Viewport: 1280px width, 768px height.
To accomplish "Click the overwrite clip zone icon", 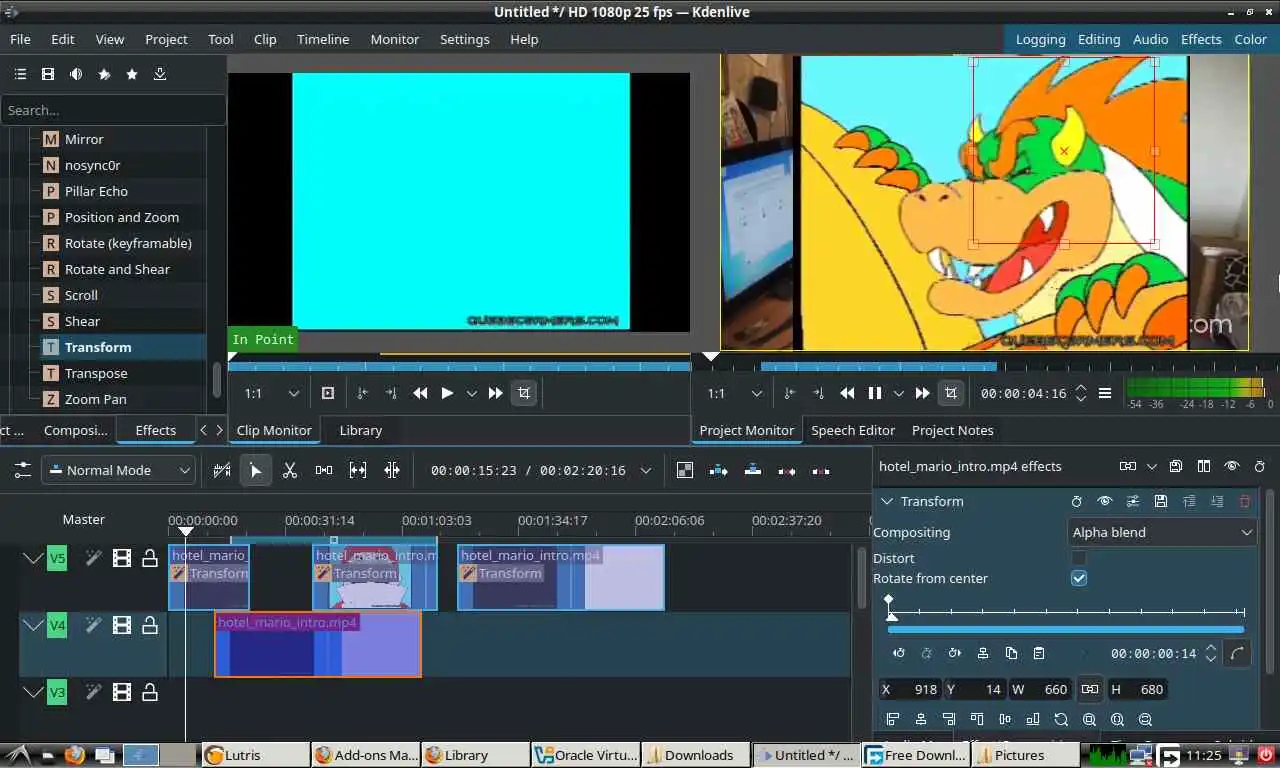I will tap(753, 470).
